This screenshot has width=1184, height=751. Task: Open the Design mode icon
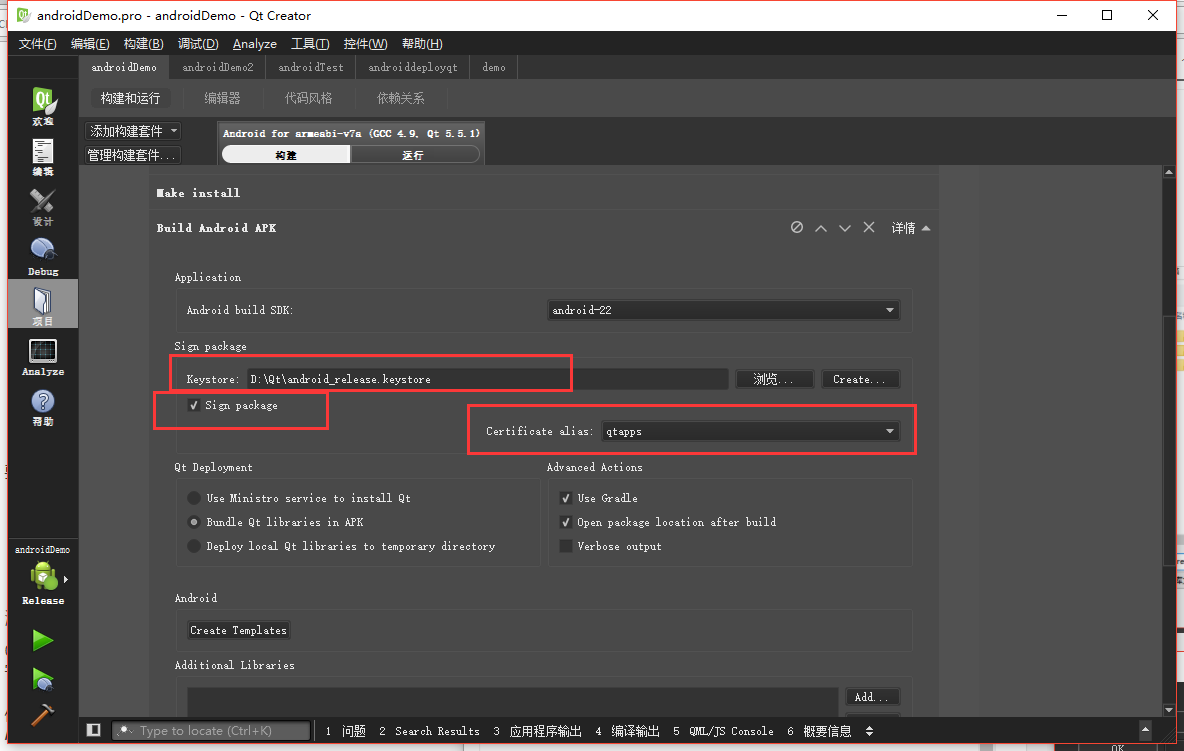(43, 206)
